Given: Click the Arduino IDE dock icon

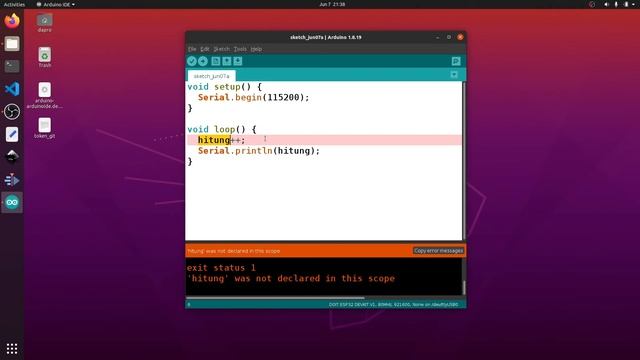Looking at the screenshot, I should tap(12, 202).
